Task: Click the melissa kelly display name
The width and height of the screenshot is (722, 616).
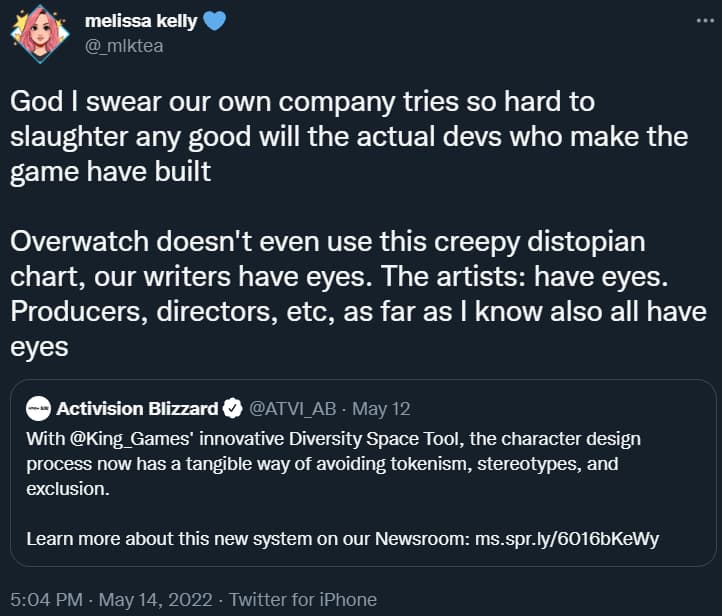Action: point(141,21)
